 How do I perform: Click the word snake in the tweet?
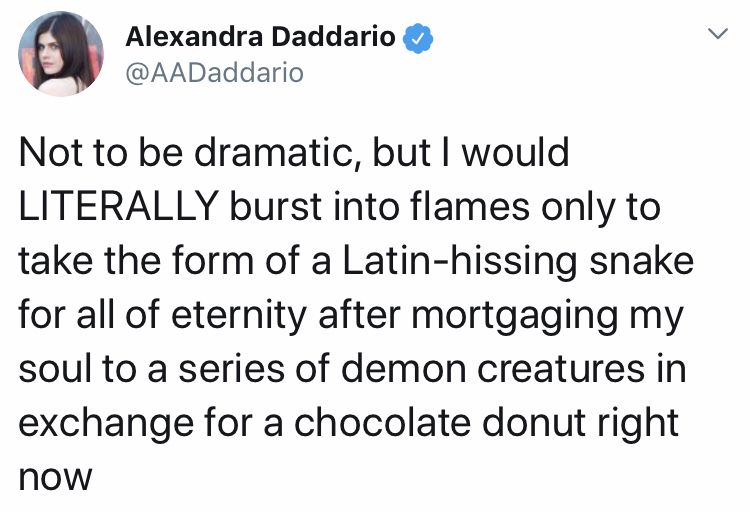click(641, 261)
